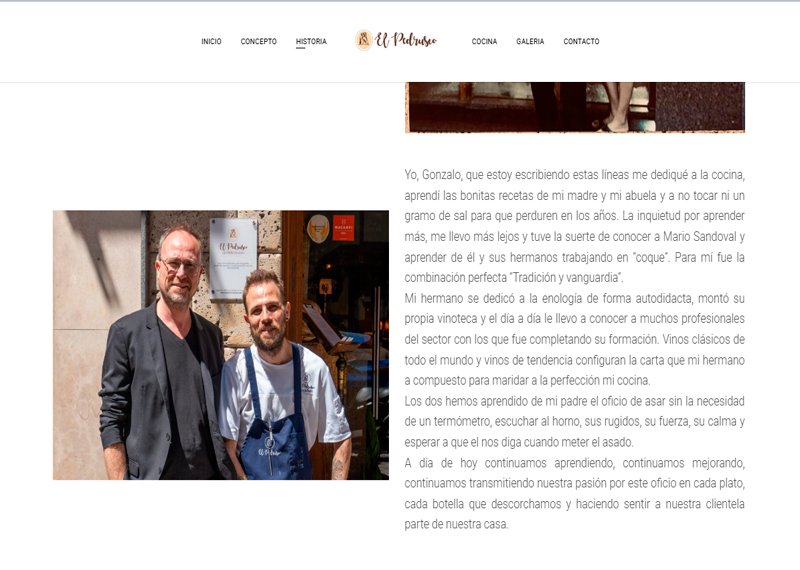Click the paragraph starting "A día de hoy"
Viewport: 800px width, 570px height.
[x=574, y=493]
